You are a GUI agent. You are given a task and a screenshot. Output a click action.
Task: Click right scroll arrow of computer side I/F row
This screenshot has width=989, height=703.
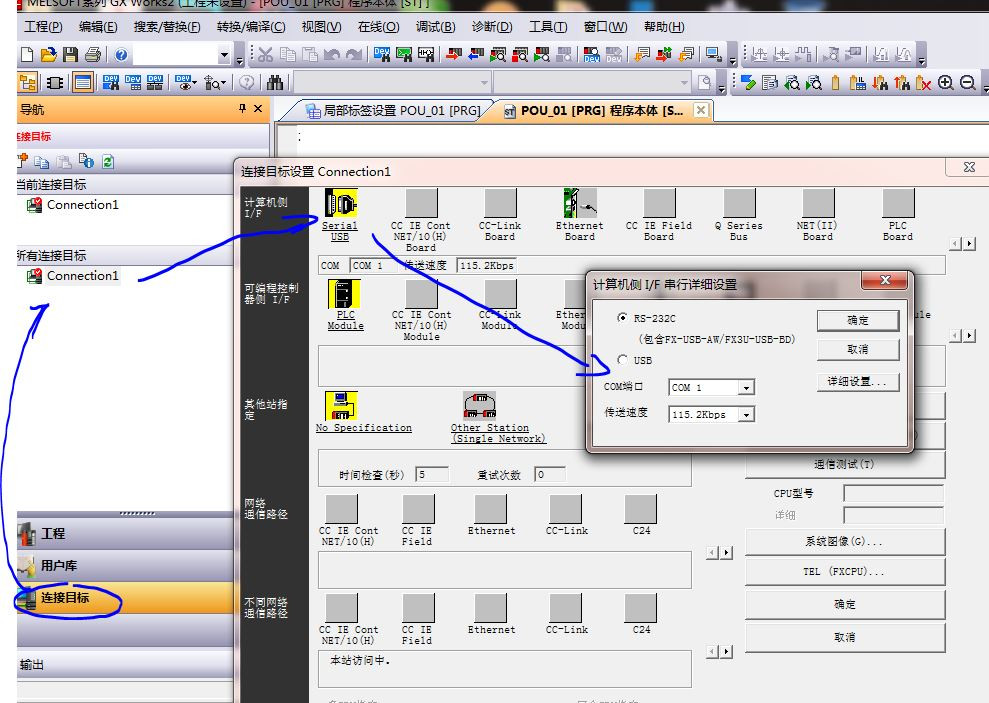tap(970, 243)
